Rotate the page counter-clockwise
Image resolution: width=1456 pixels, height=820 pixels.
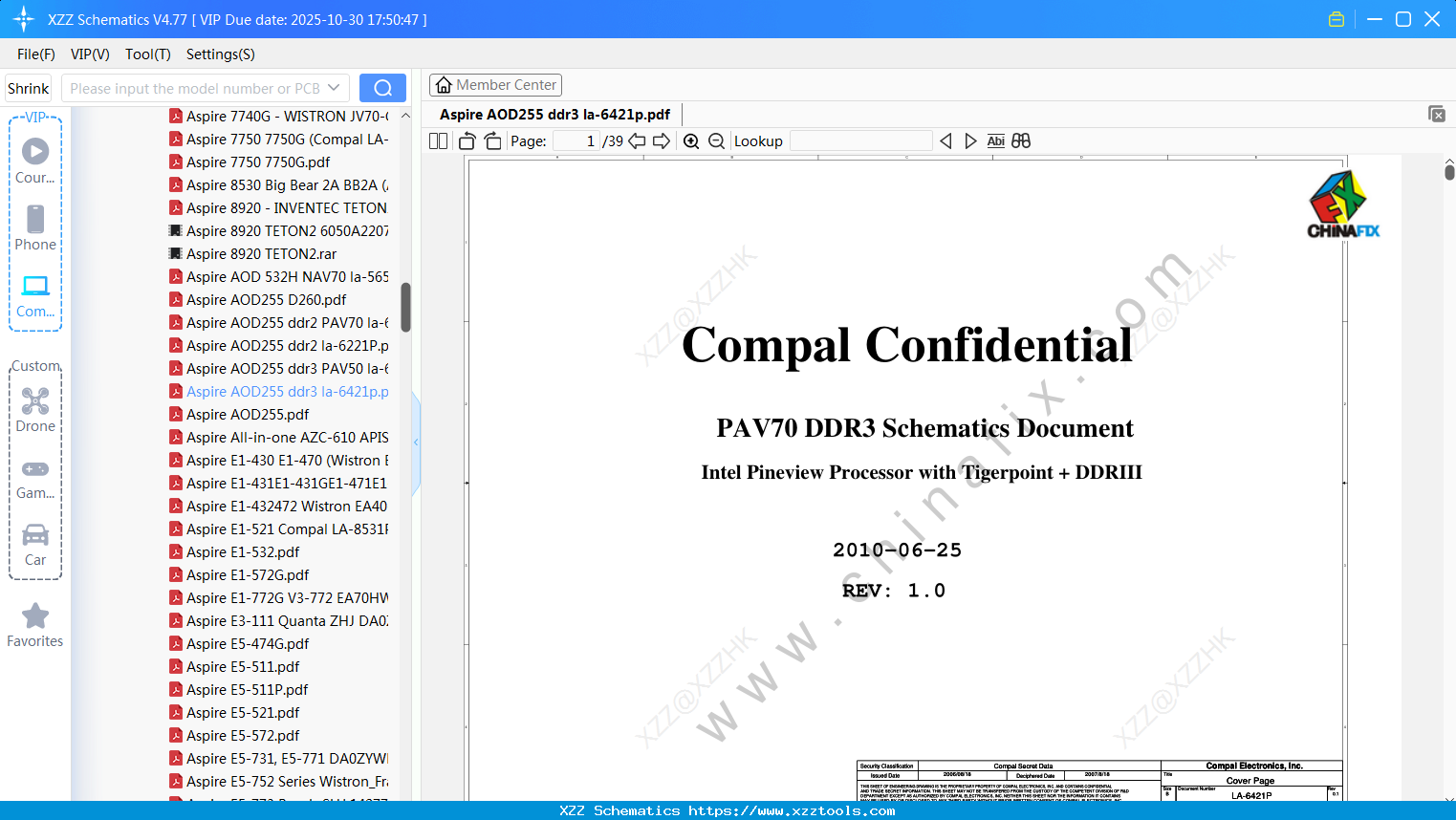467,141
